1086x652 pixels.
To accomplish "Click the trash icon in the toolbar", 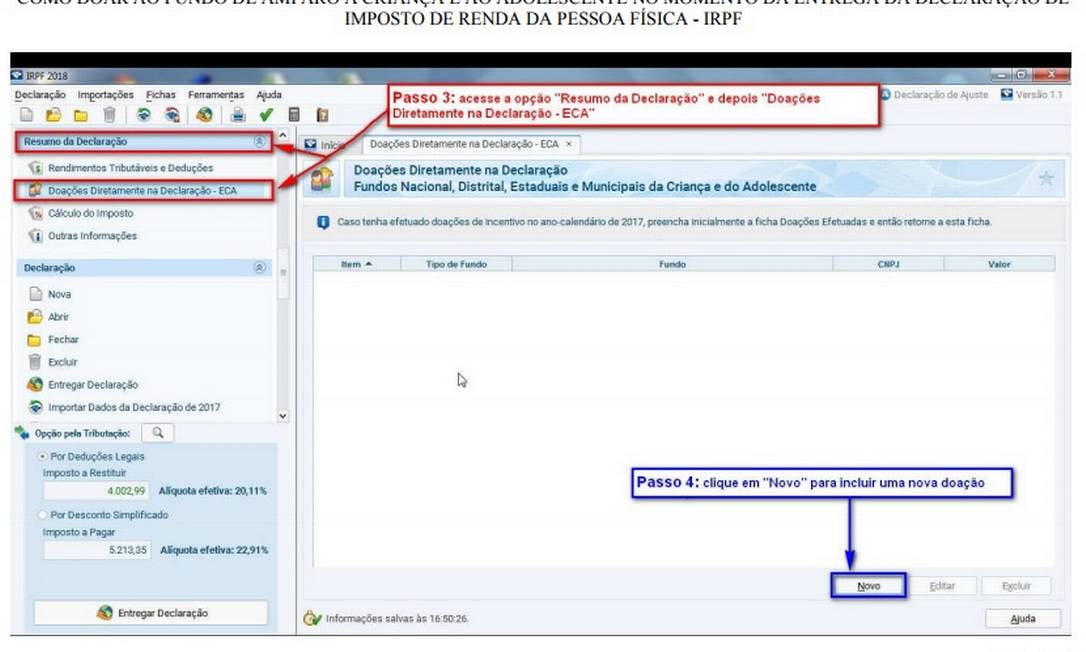I will (110, 115).
